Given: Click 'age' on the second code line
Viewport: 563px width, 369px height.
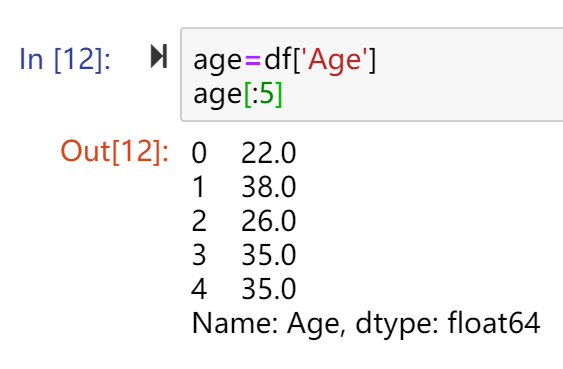Looking at the screenshot, I should (x=218, y=96).
